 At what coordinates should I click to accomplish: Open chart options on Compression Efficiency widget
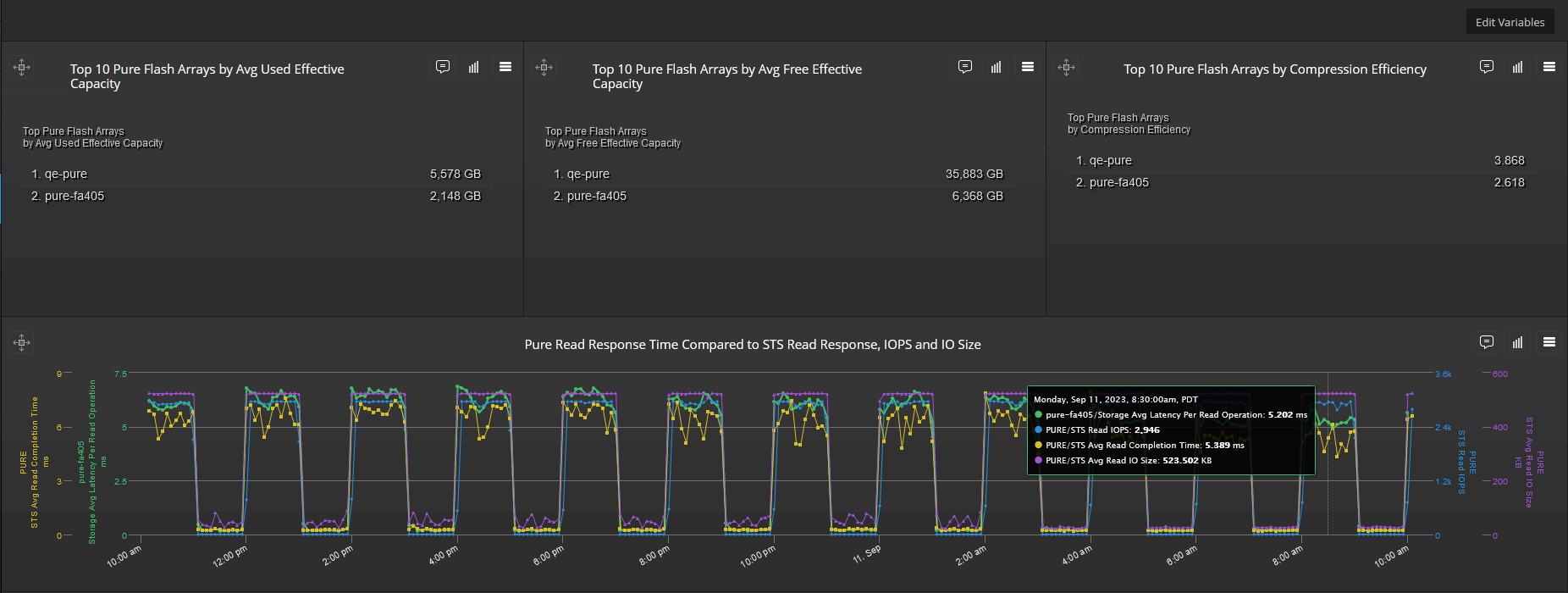[1517, 67]
